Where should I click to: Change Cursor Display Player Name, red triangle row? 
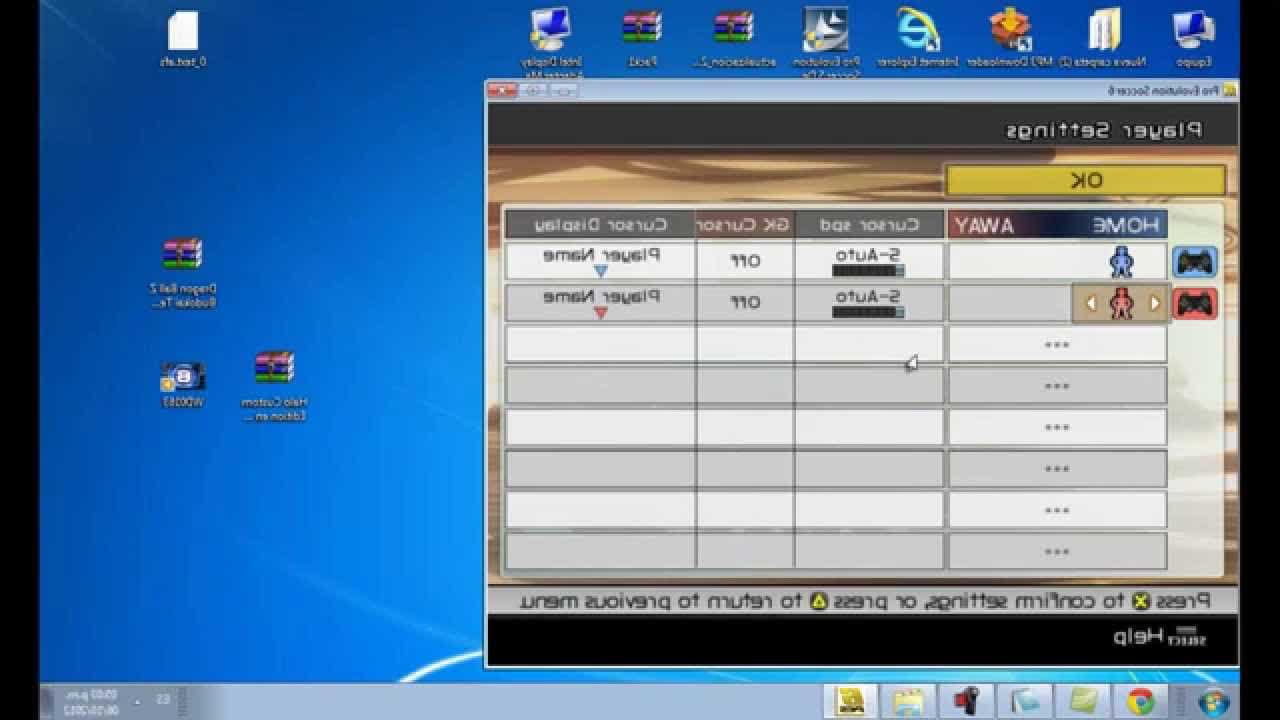point(600,303)
